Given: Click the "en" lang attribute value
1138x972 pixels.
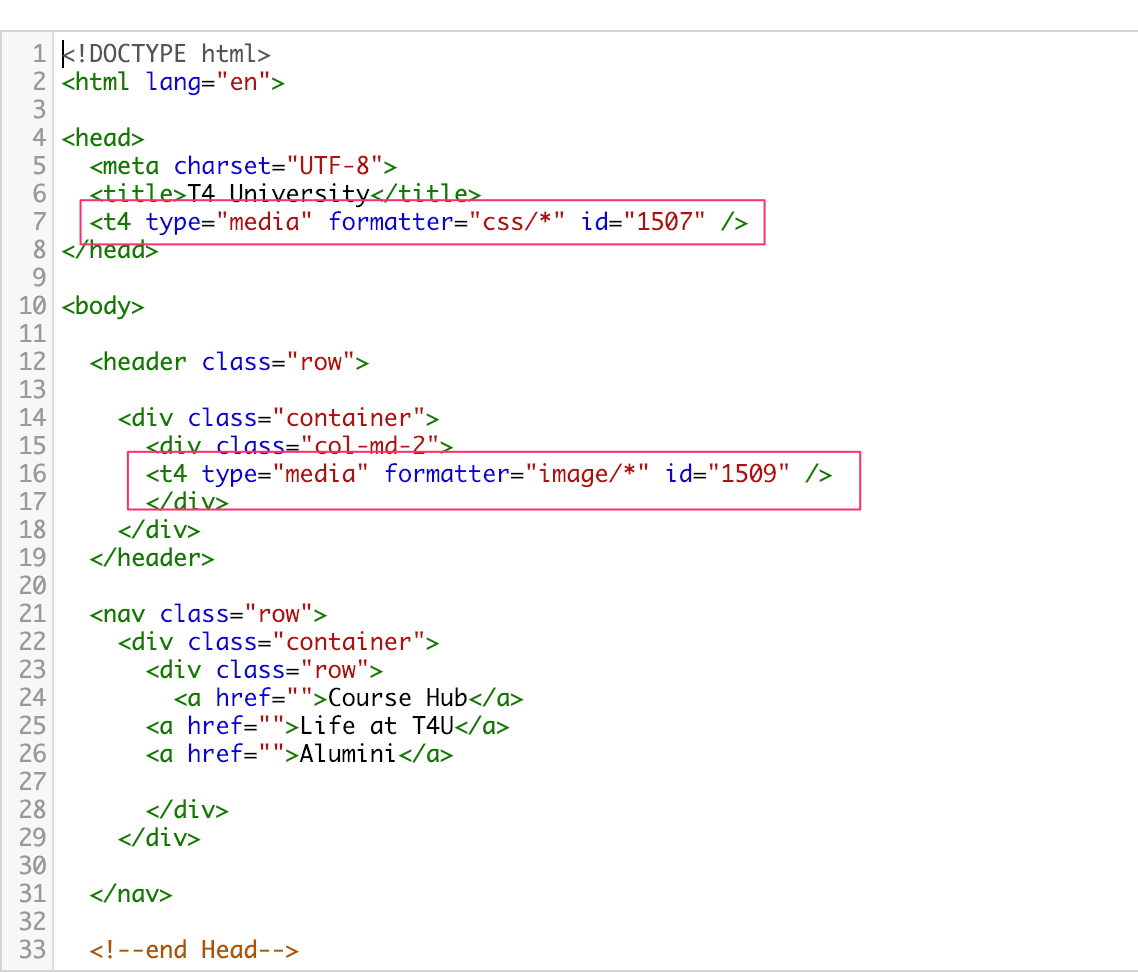Looking at the screenshot, I should click(x=245, y=81).
